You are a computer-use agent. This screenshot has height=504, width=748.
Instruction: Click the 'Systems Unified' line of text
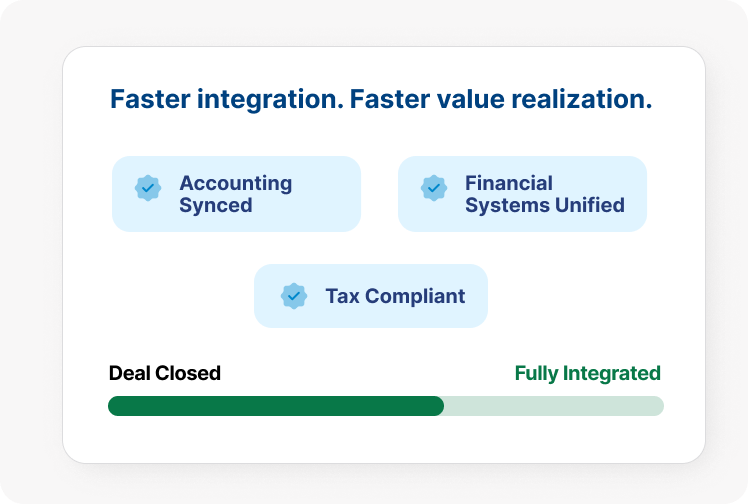(544, 205)
